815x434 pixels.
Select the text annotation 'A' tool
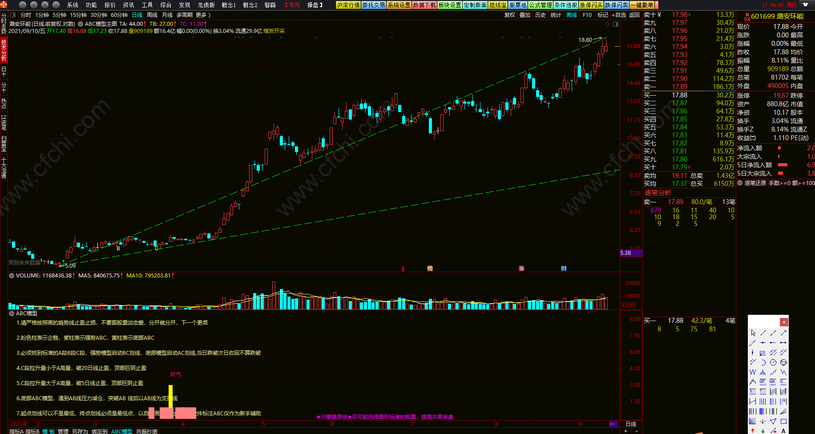(783, 430)
